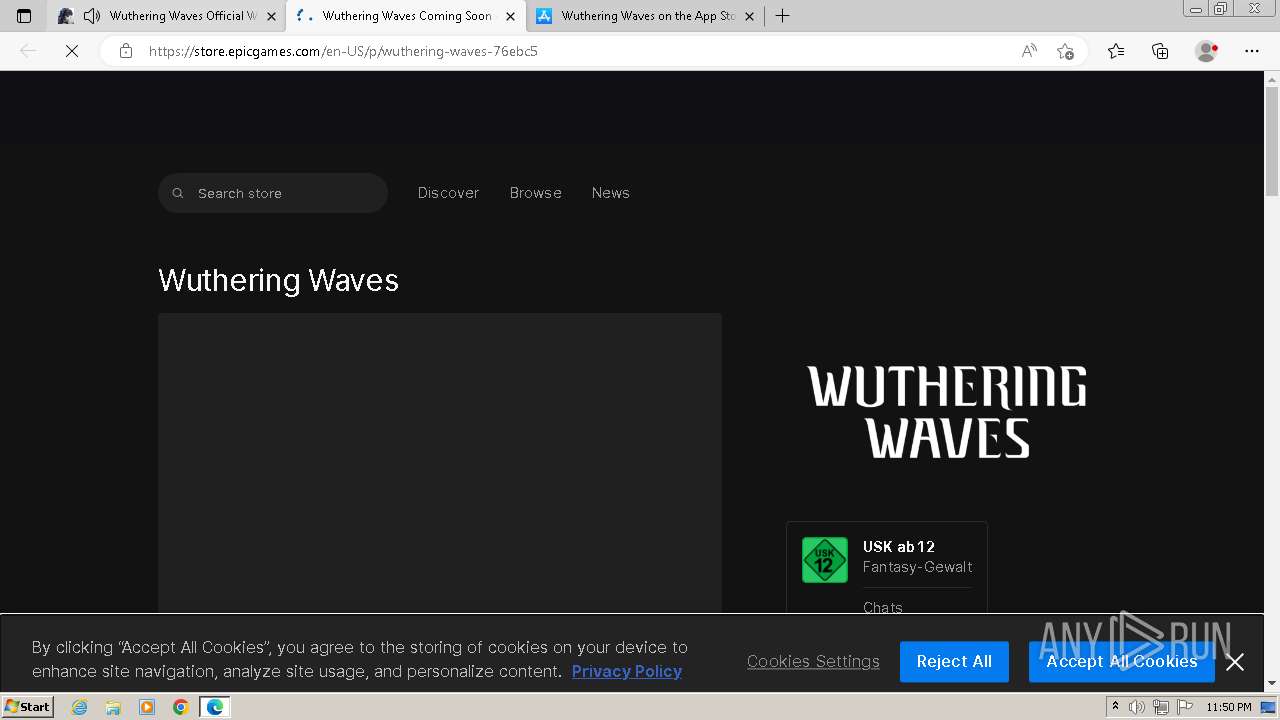Mute the Wuthering Waves Official tab audio
Viewport: 1280px width, 720px height.
click(92, 16)
